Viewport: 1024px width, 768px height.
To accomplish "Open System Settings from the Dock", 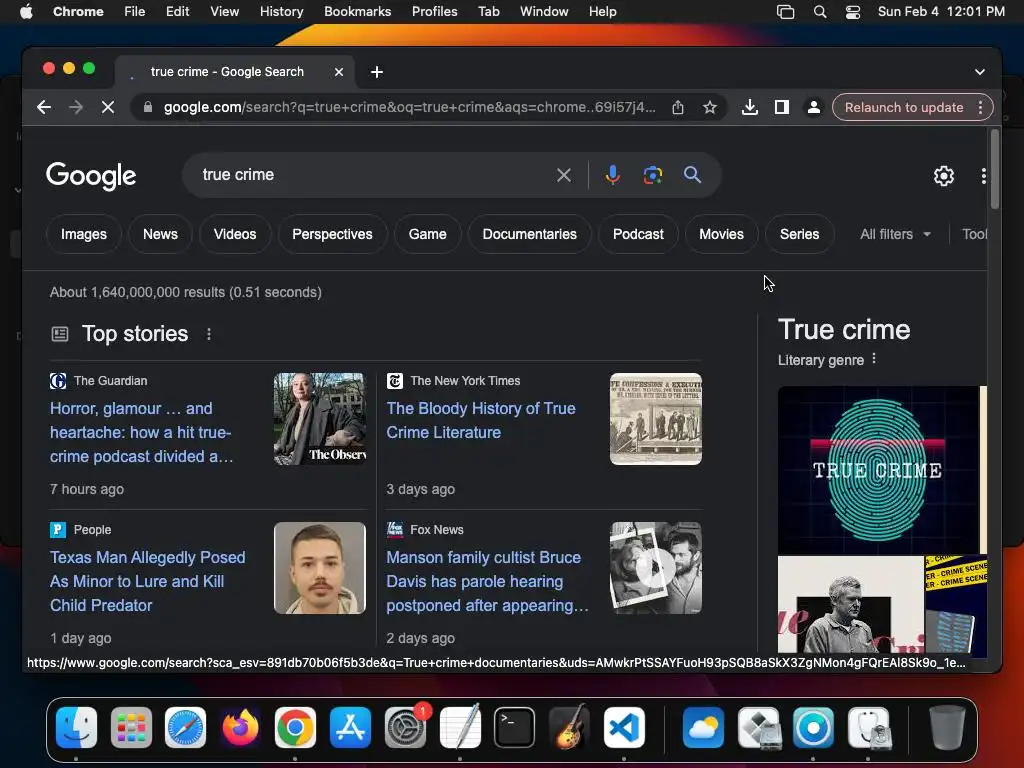I will (x=405, y=727).
